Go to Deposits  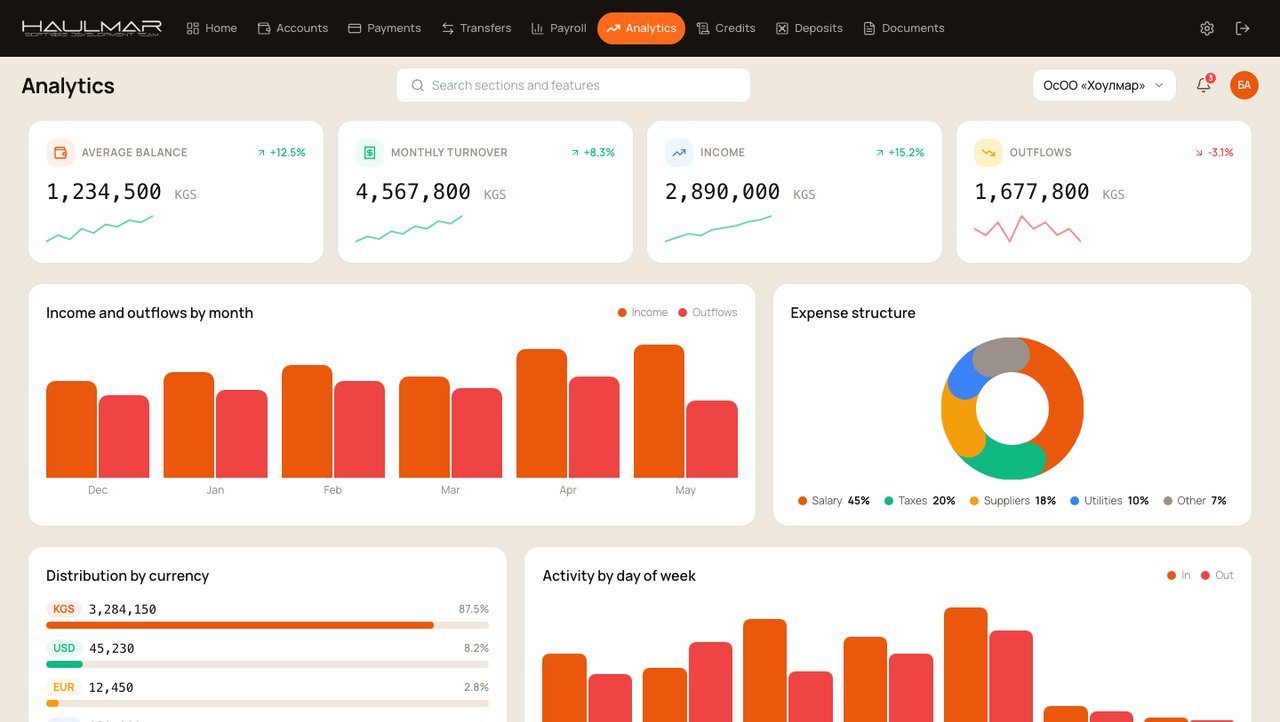pyautogui.click(x=809, y=28)
